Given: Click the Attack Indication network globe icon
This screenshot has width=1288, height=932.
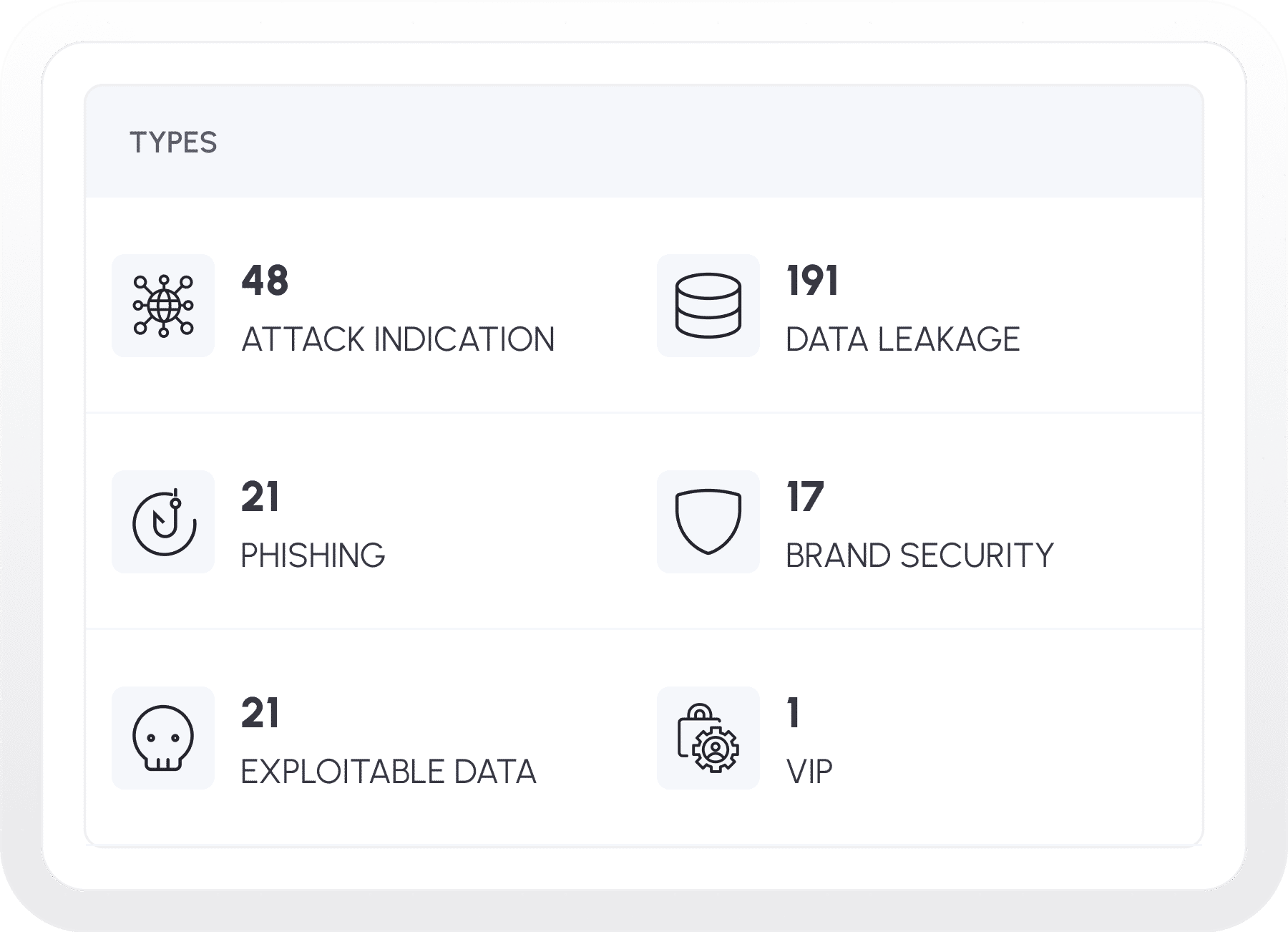Looking at the screenshot, I should (163, 306).
